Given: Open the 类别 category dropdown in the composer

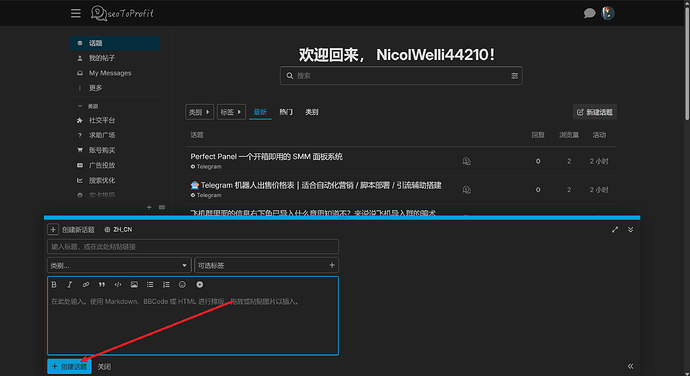Looking at the screenshot, I should (119, 265).
